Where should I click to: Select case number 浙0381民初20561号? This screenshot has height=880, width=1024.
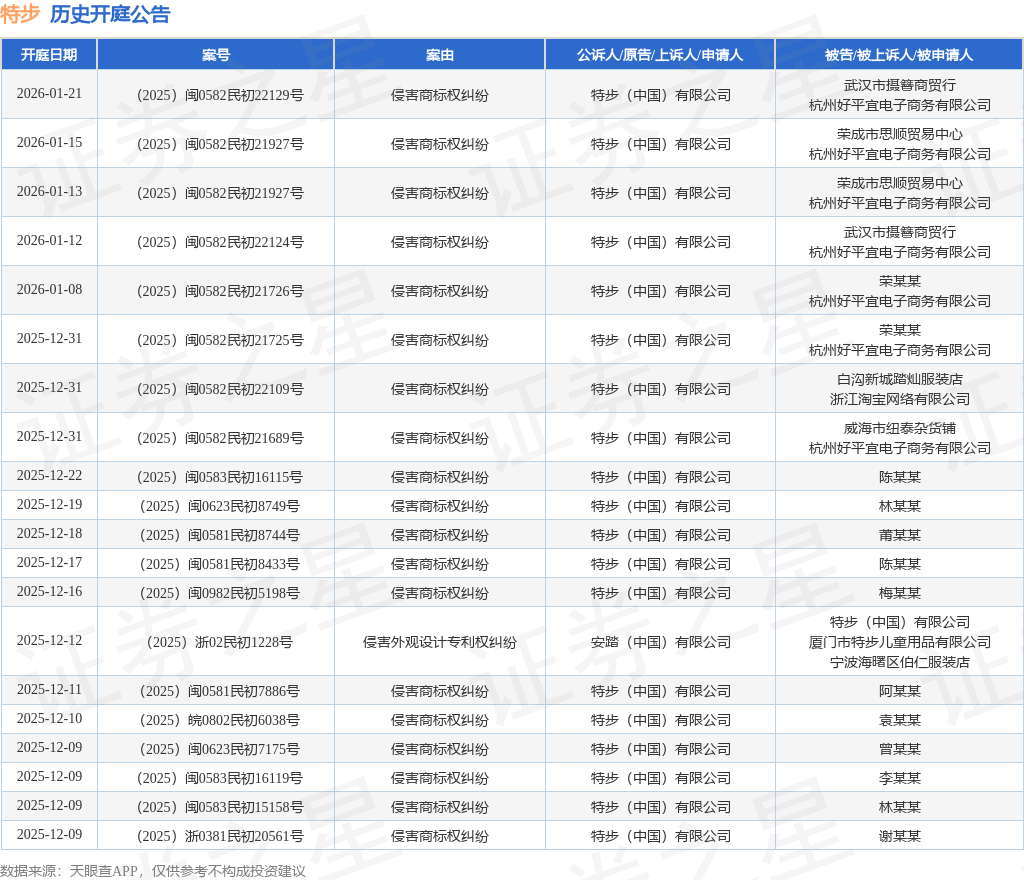[x=220, y=836]
